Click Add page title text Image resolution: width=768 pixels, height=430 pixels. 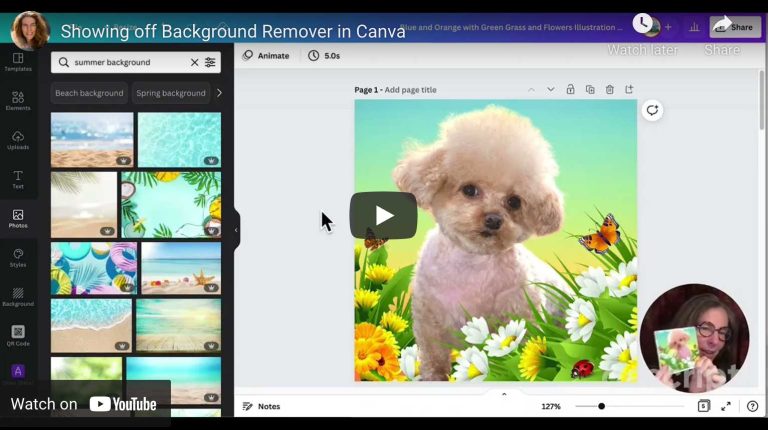(x=410, y=90)
